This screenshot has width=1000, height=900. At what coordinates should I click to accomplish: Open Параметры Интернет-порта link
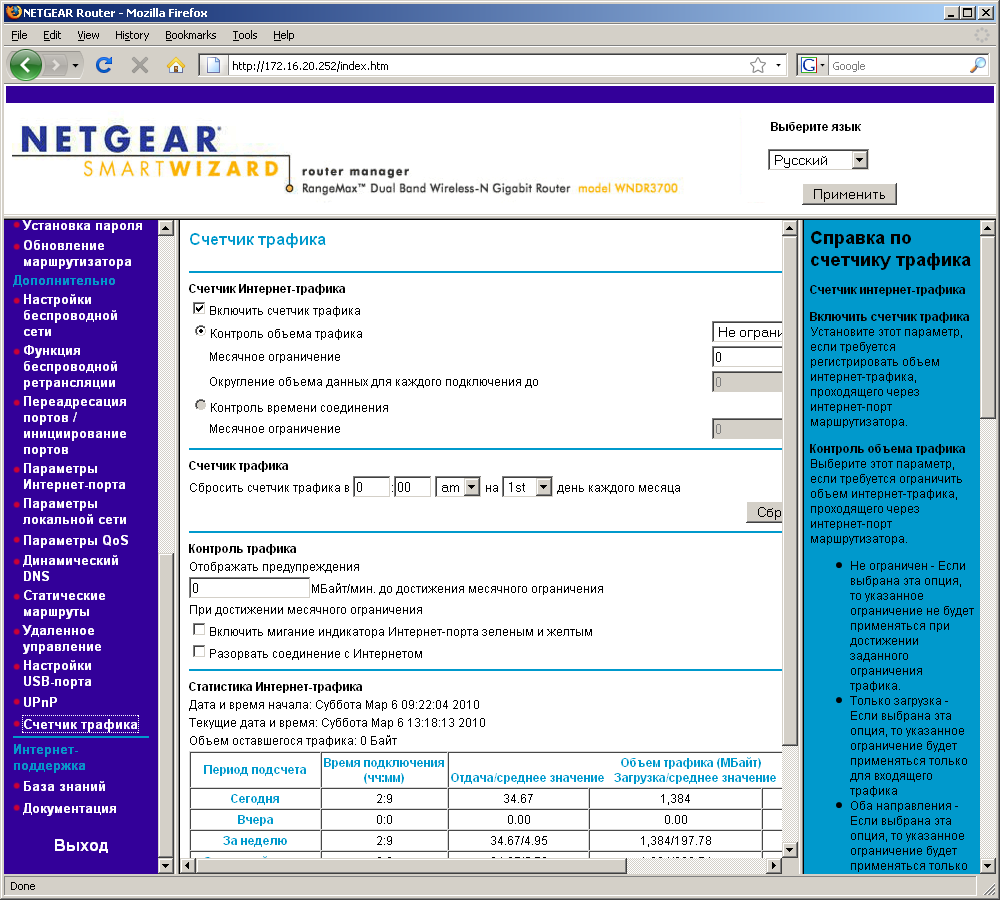pos(74,476)
